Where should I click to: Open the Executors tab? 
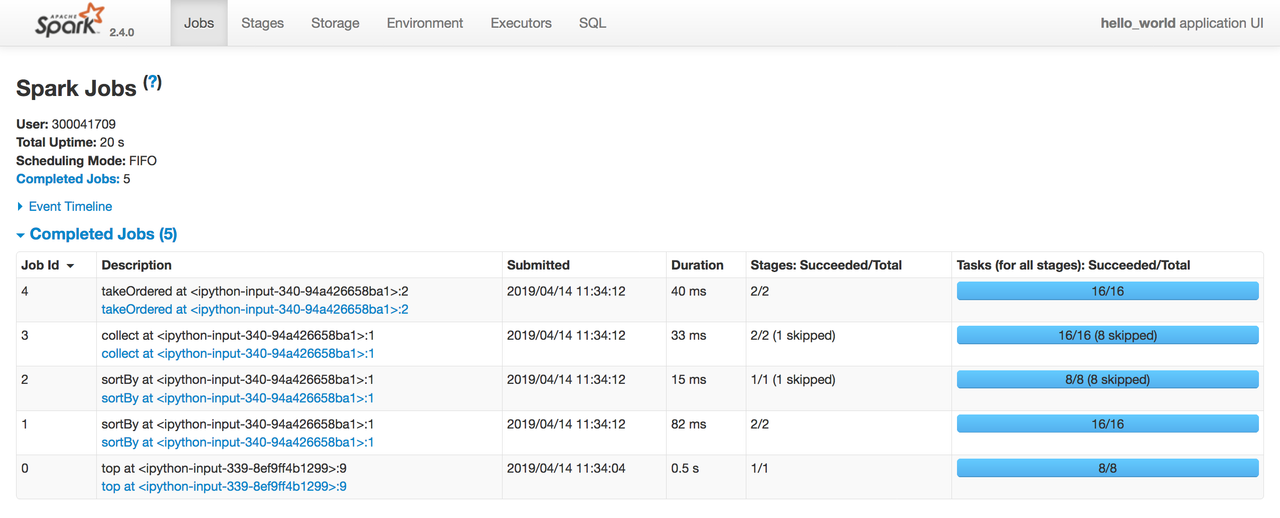[x=521, y=23]
